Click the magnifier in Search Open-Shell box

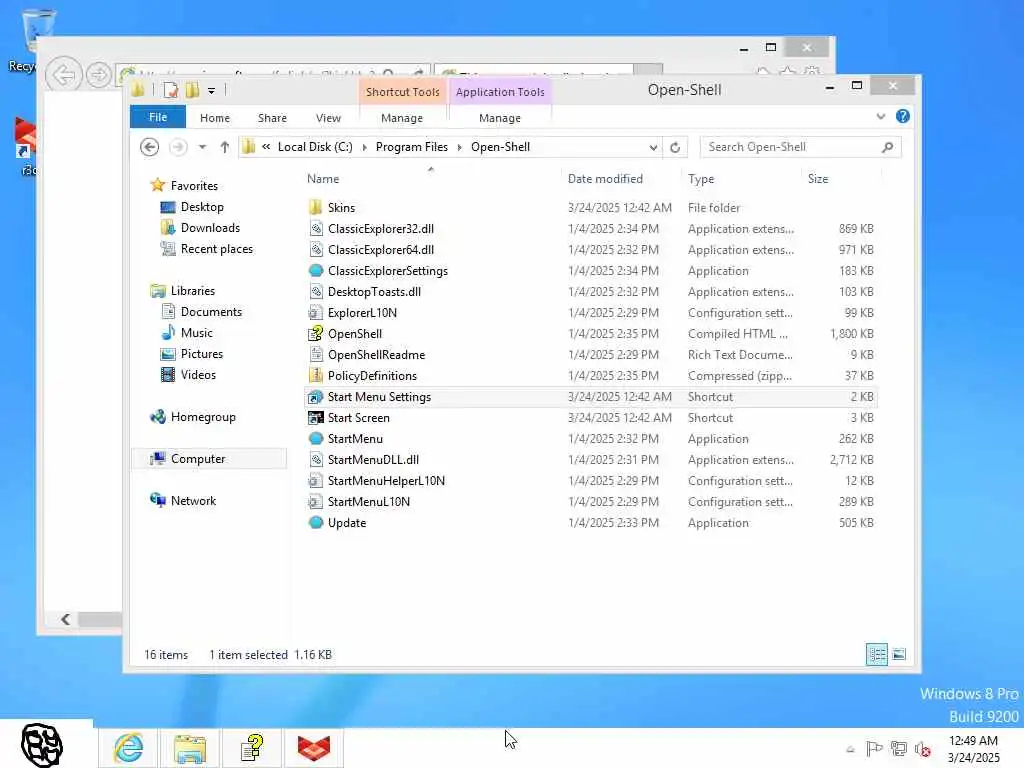(x=887, y=148)
